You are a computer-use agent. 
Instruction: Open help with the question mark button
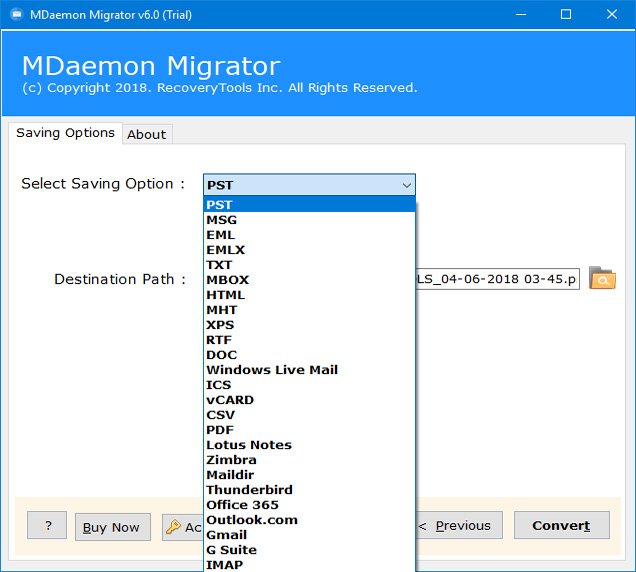47,525
